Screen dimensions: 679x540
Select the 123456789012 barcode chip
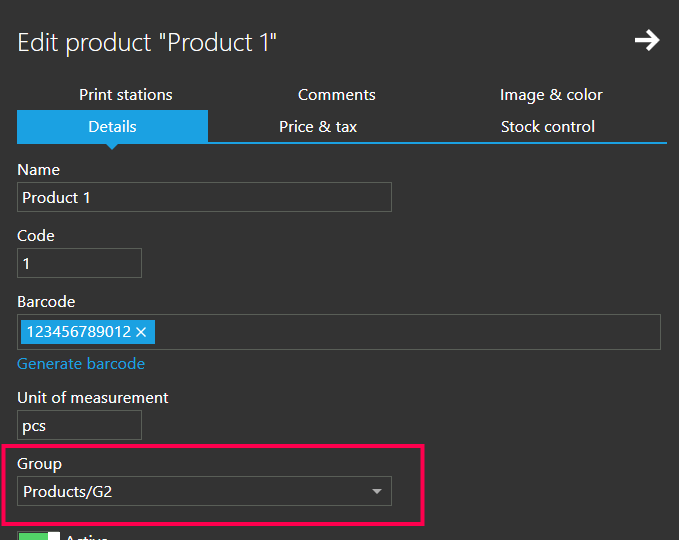click(76, 332)
